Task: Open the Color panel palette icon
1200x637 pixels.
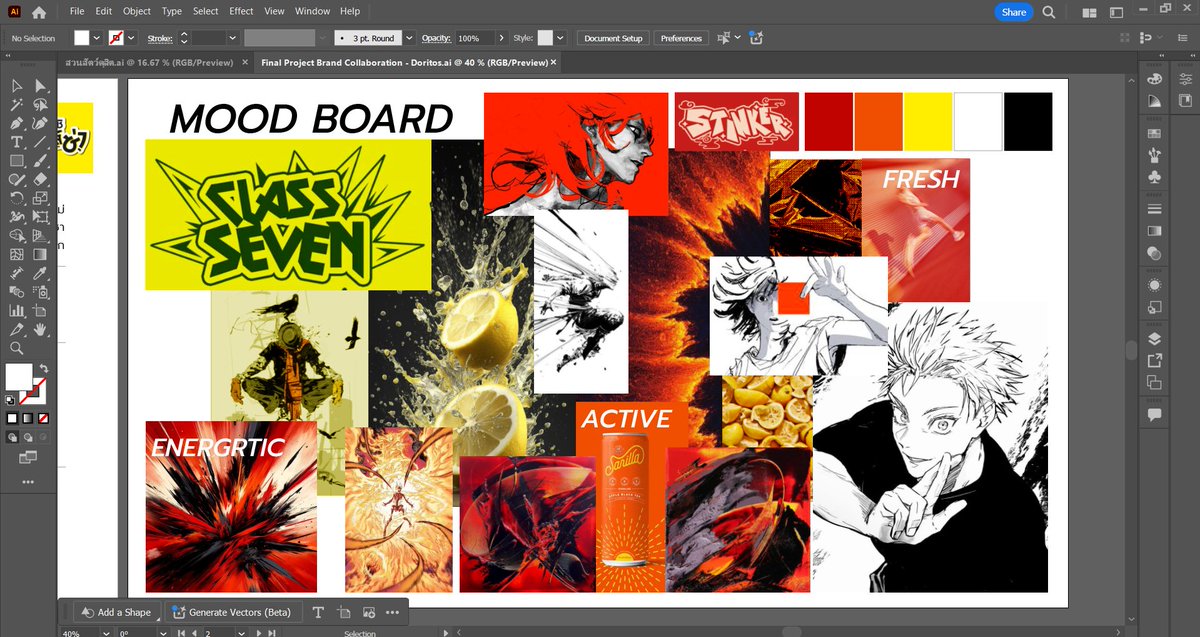Action: [x=1155, y=79]
